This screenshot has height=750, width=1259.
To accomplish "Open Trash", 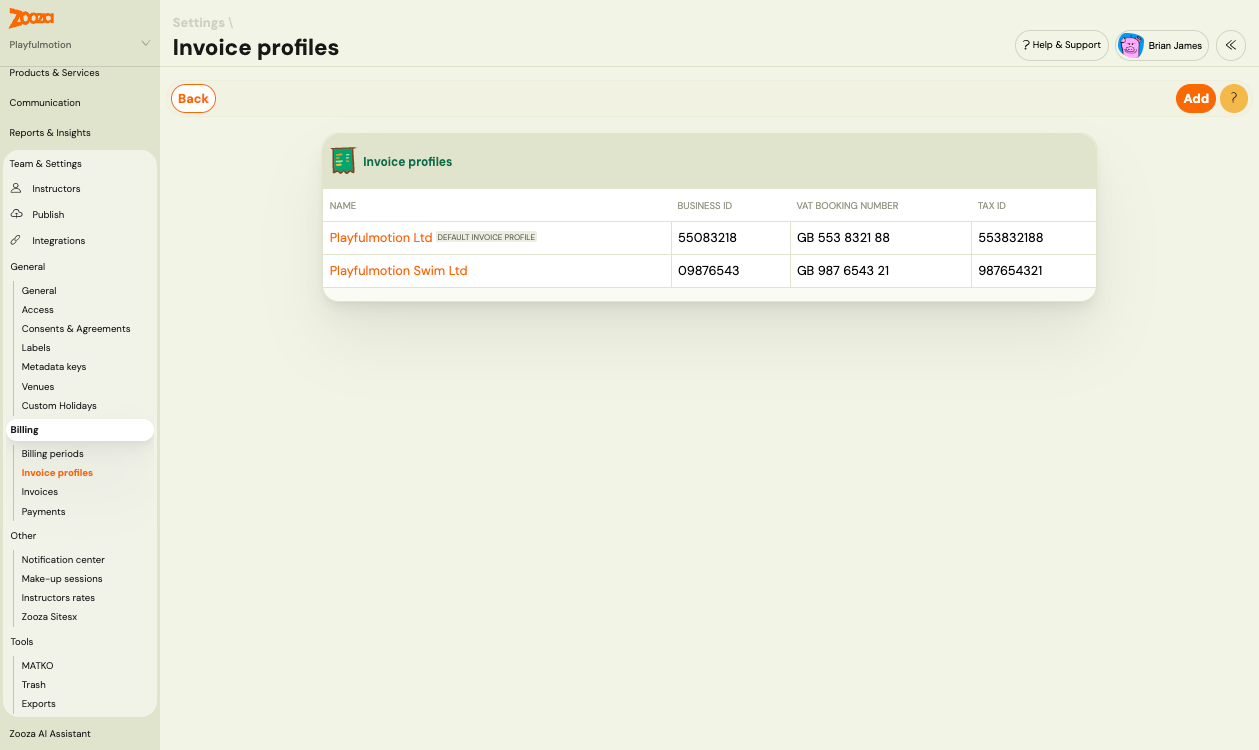I will point(34,685).
